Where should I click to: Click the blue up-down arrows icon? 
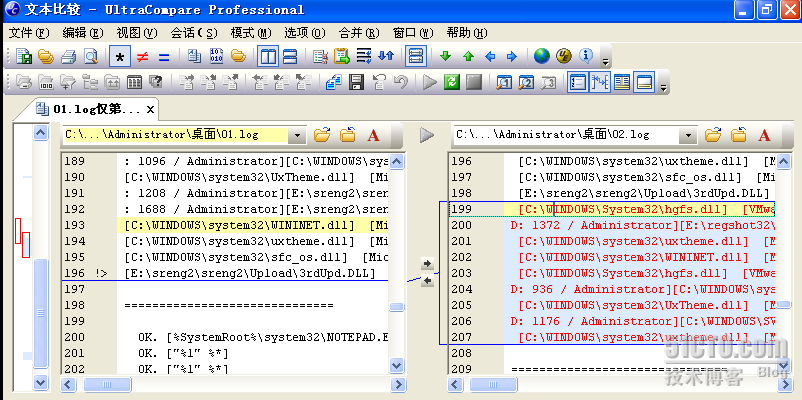[x=386, y=56]
